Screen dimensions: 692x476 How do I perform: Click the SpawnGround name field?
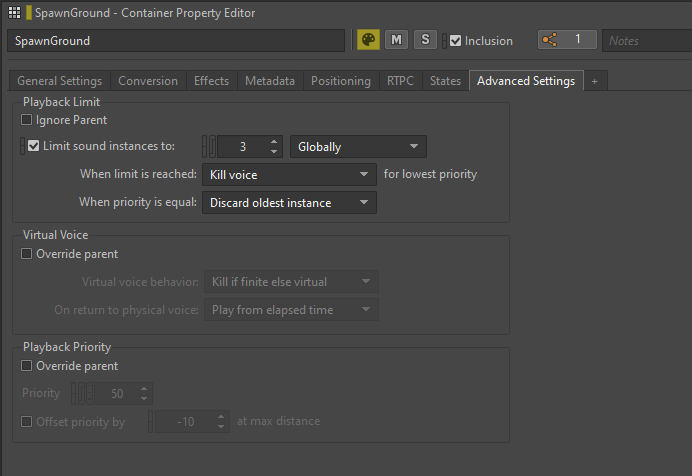click(x=176, y=41)
